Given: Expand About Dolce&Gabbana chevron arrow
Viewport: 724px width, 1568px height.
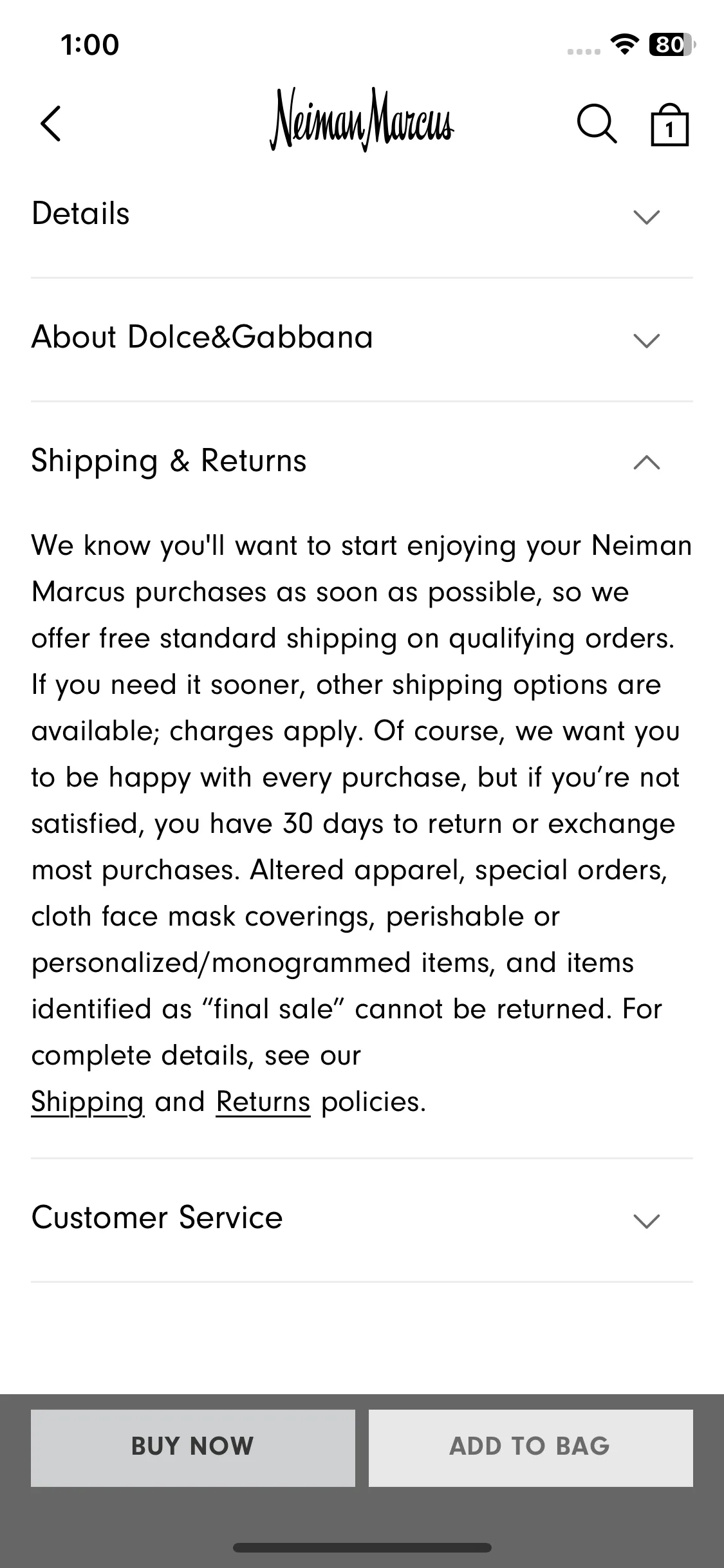Looking at the screenshot, I should (x=647, y=340).
